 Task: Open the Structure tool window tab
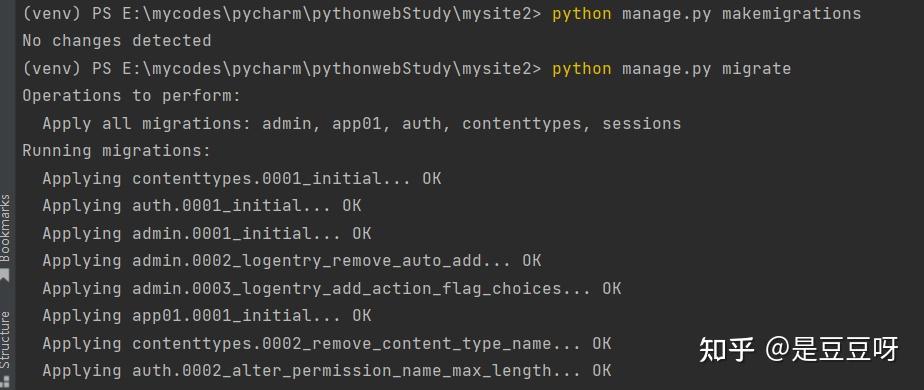[6, 341]
